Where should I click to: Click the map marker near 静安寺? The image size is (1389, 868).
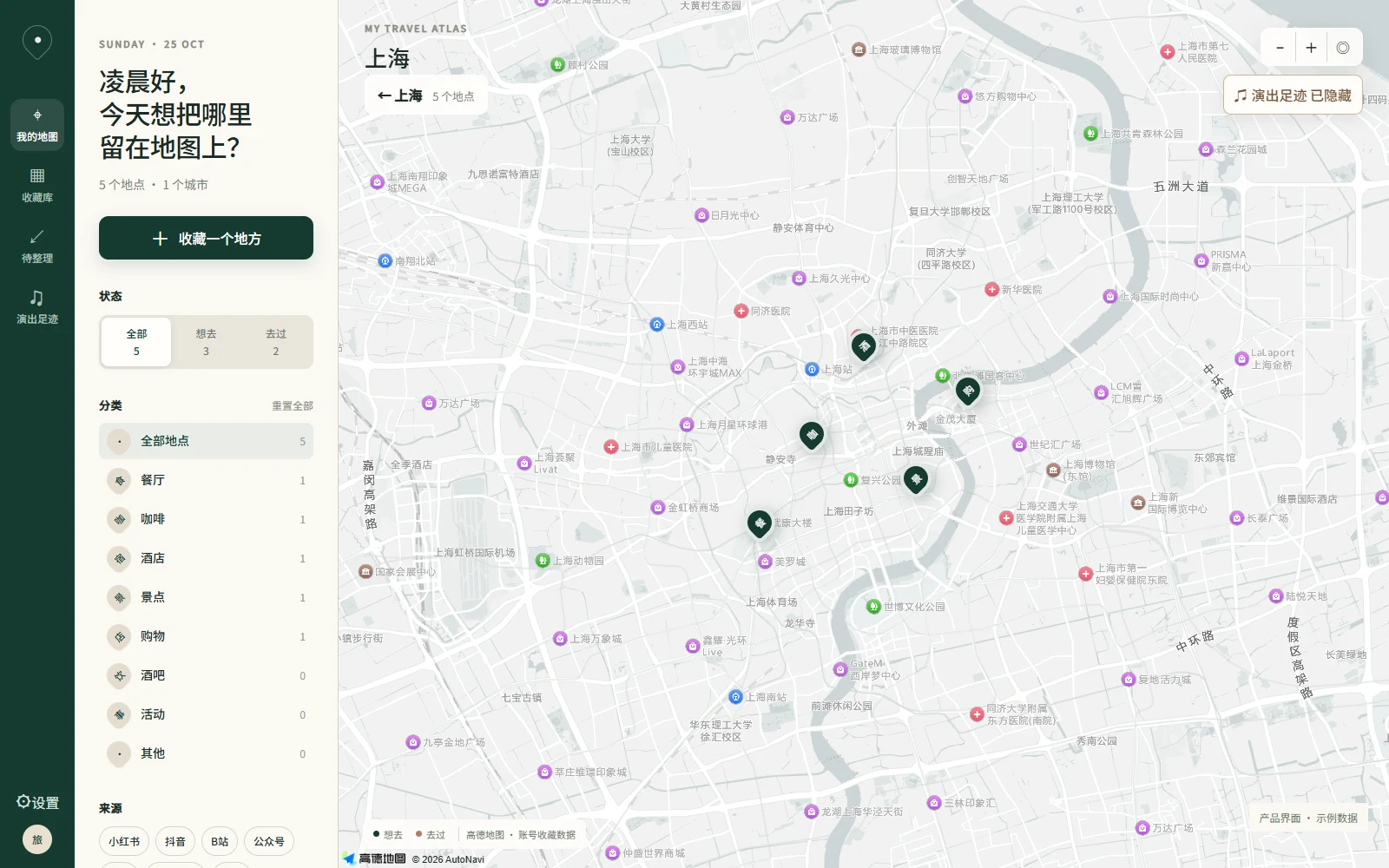(812, 435)
